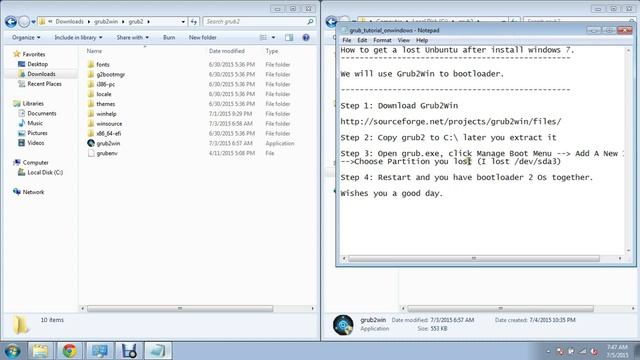Open the Notepad taskbar button
The image size is (640, 360).
point(158,351)
